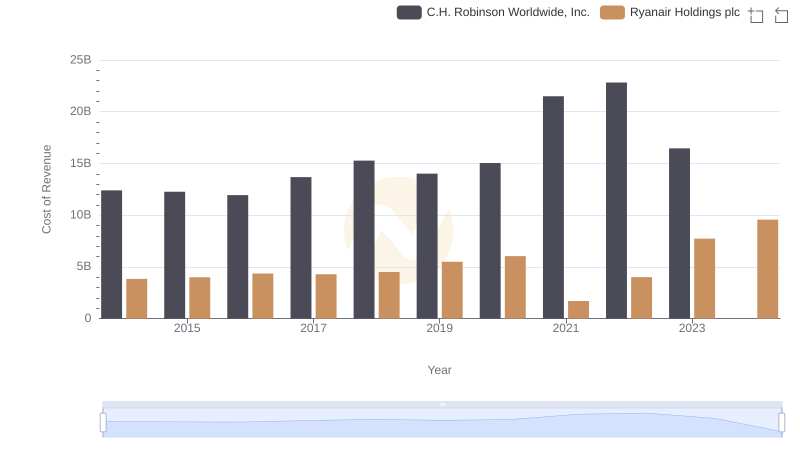Click the C.H. Robinson bar for 2015
Screen dimensions: 800x461
coord(174,255)
